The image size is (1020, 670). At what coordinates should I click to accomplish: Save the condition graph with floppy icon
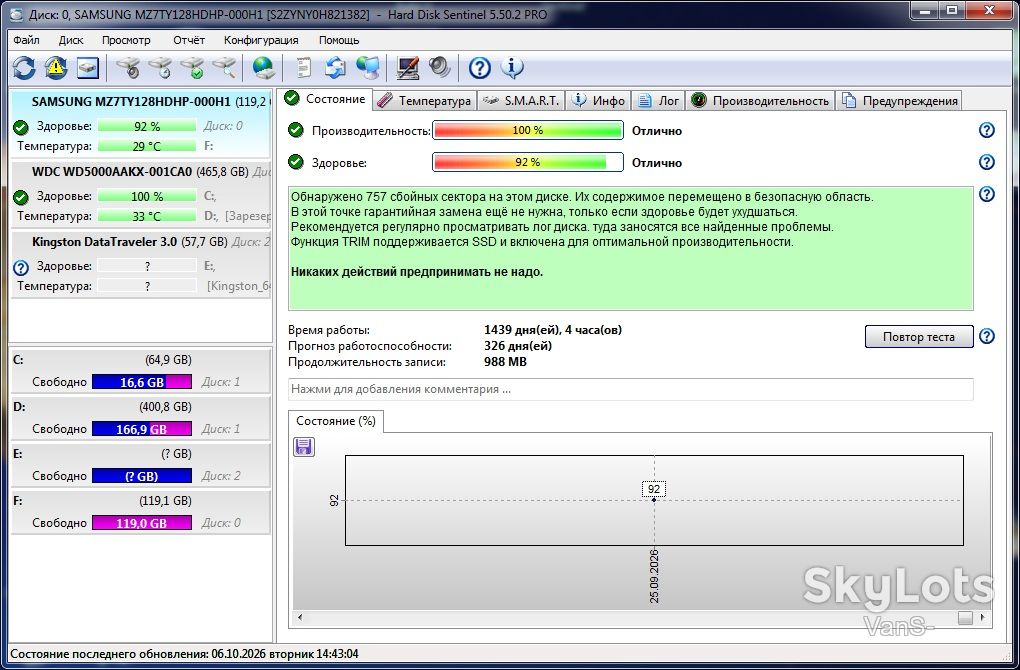304,447
